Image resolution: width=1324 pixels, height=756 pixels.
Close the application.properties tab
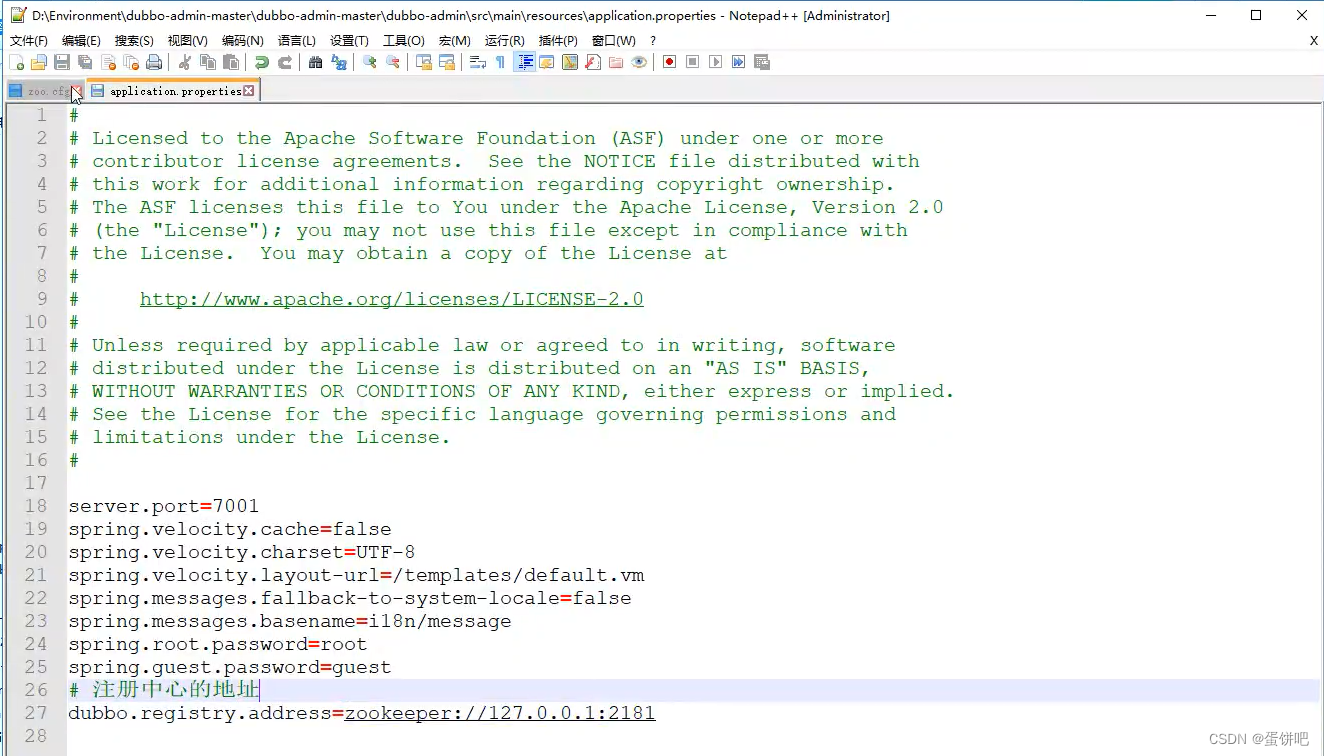[249, 91]
